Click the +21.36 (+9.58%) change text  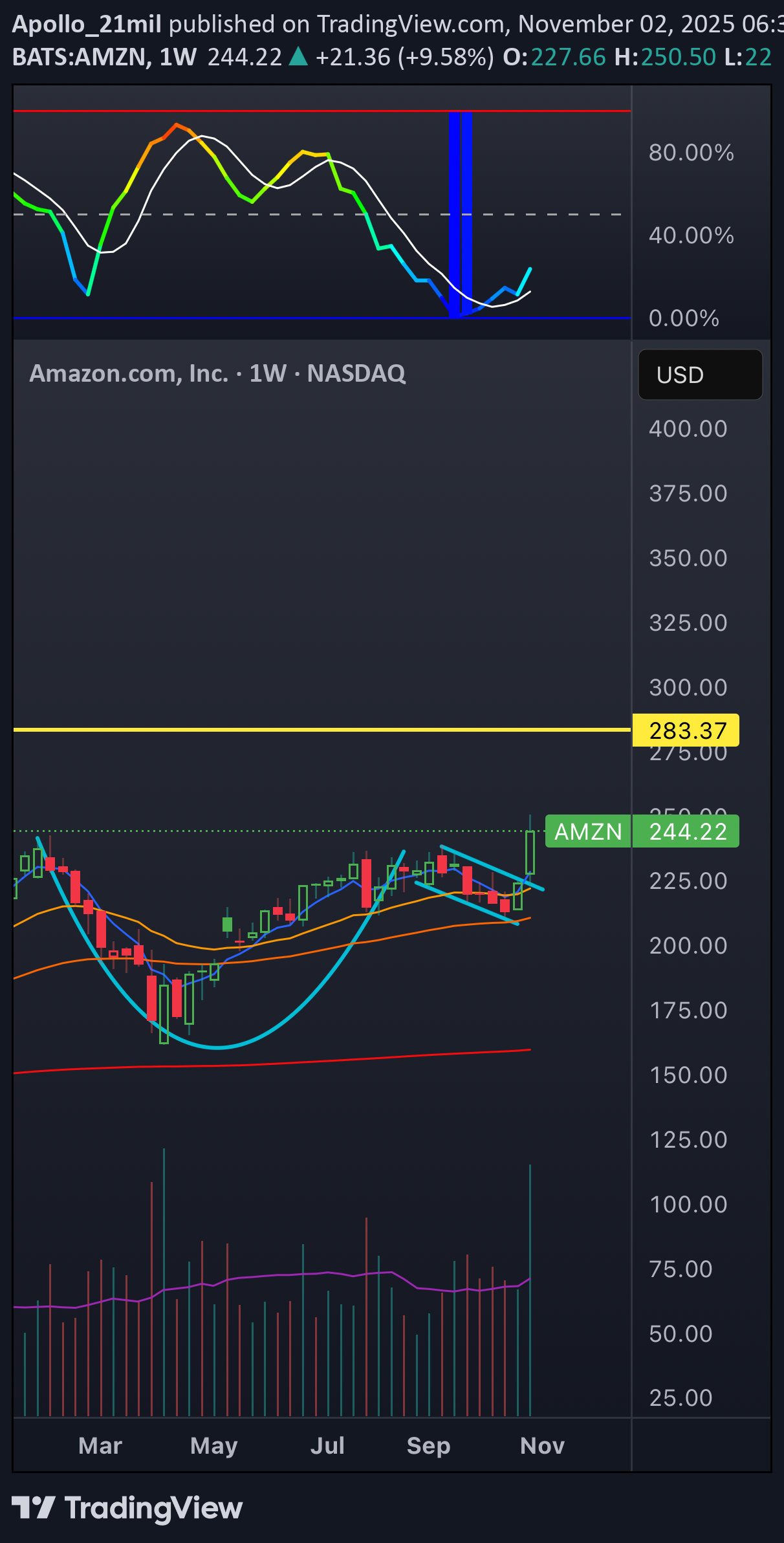[405, 57]
